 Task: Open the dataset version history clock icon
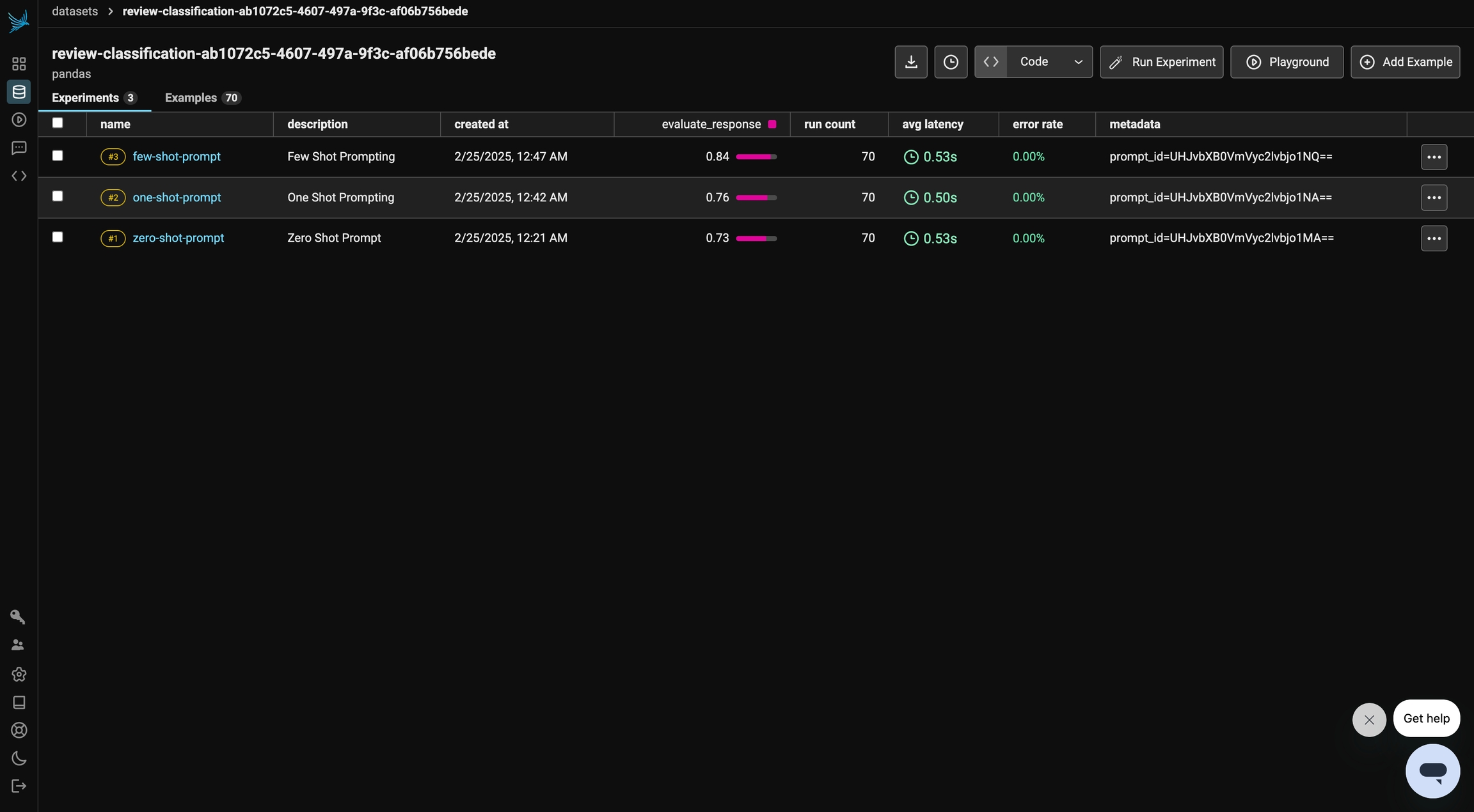(x=951, y=62)
